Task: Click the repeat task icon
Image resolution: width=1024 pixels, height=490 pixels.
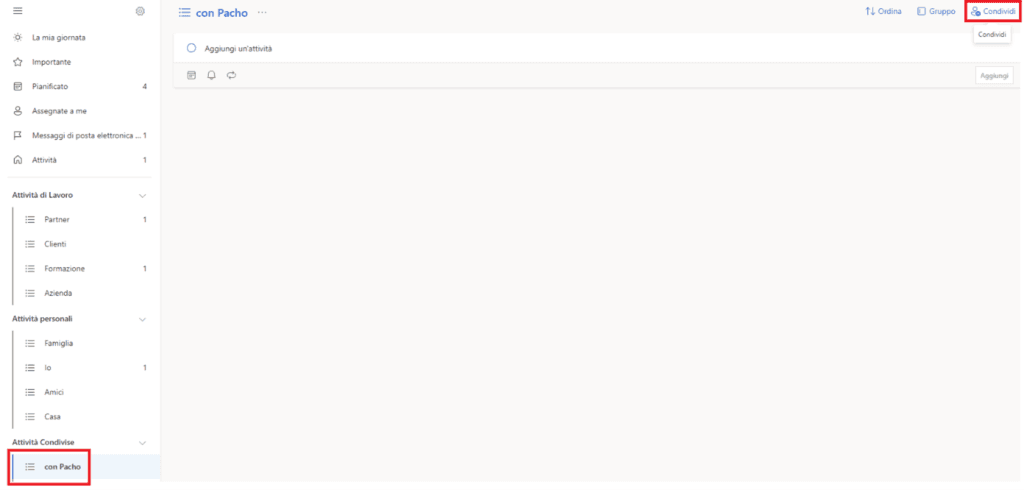Action: [x=231, y=75]
